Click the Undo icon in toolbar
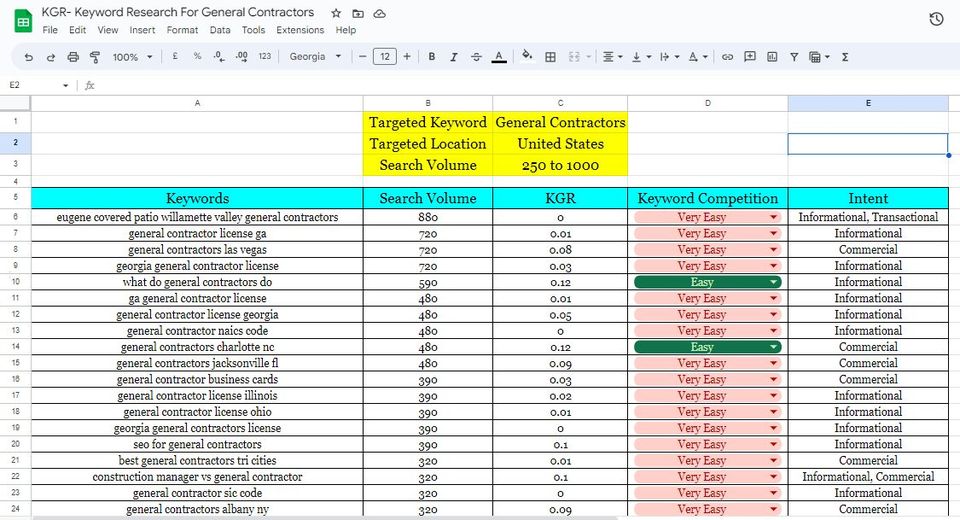This screenshot has height=520, width=960. point(28,57)
